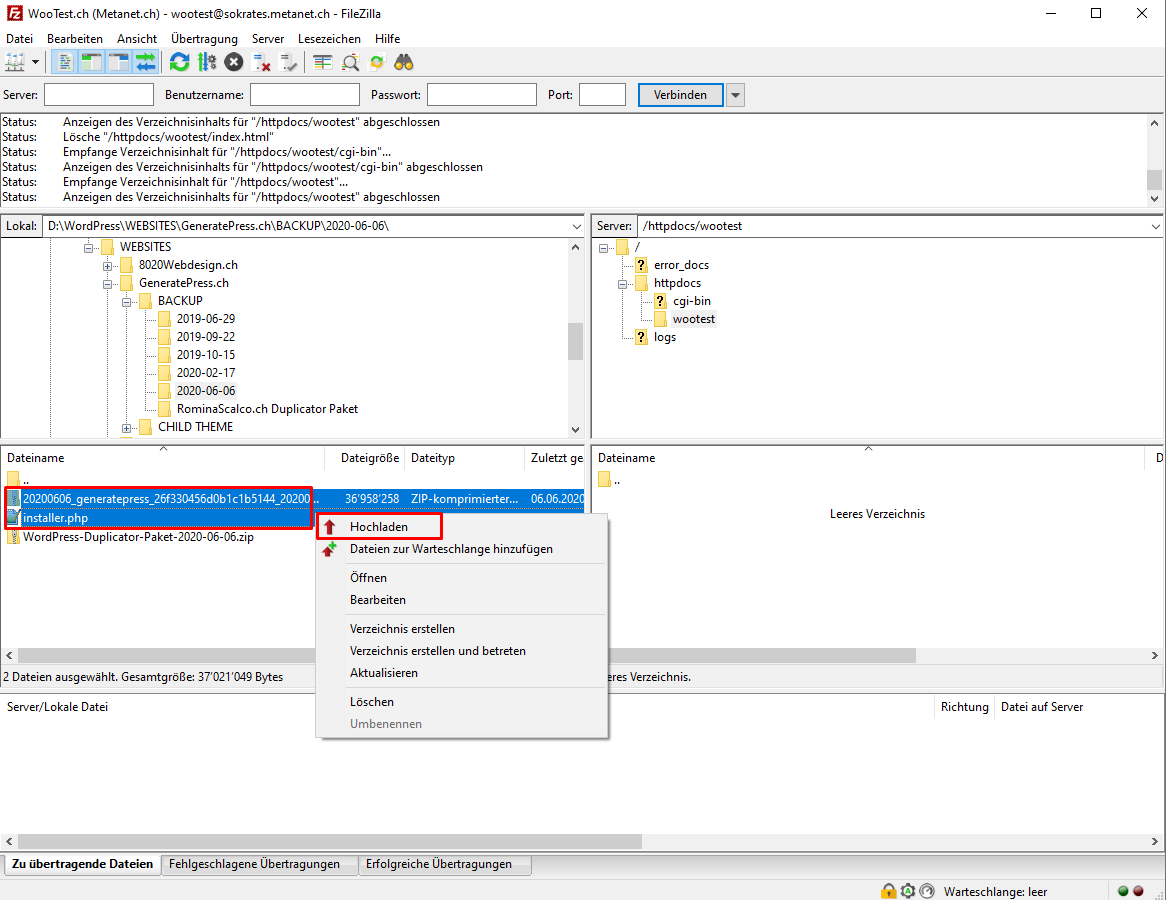Open the Übertragung menu
The image size is (1166, 900).
[x=204, y=39]
